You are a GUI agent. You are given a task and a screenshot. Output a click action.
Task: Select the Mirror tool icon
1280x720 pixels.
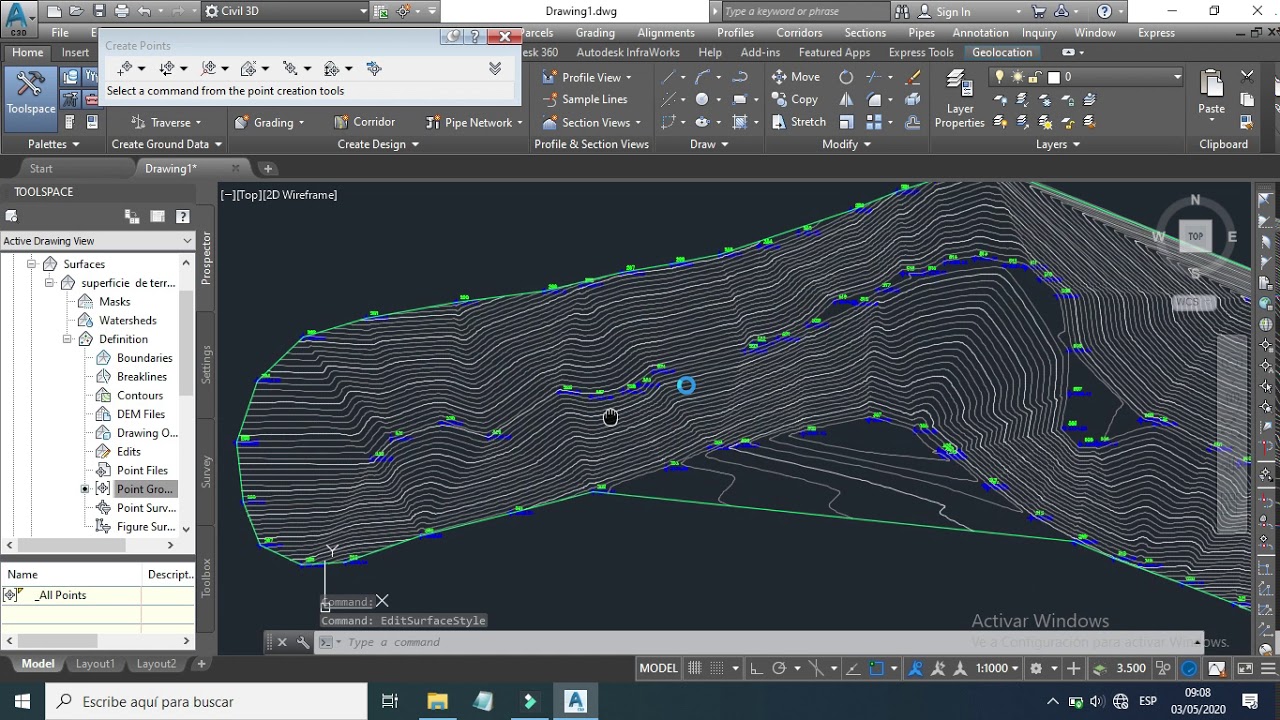(846, 100)
